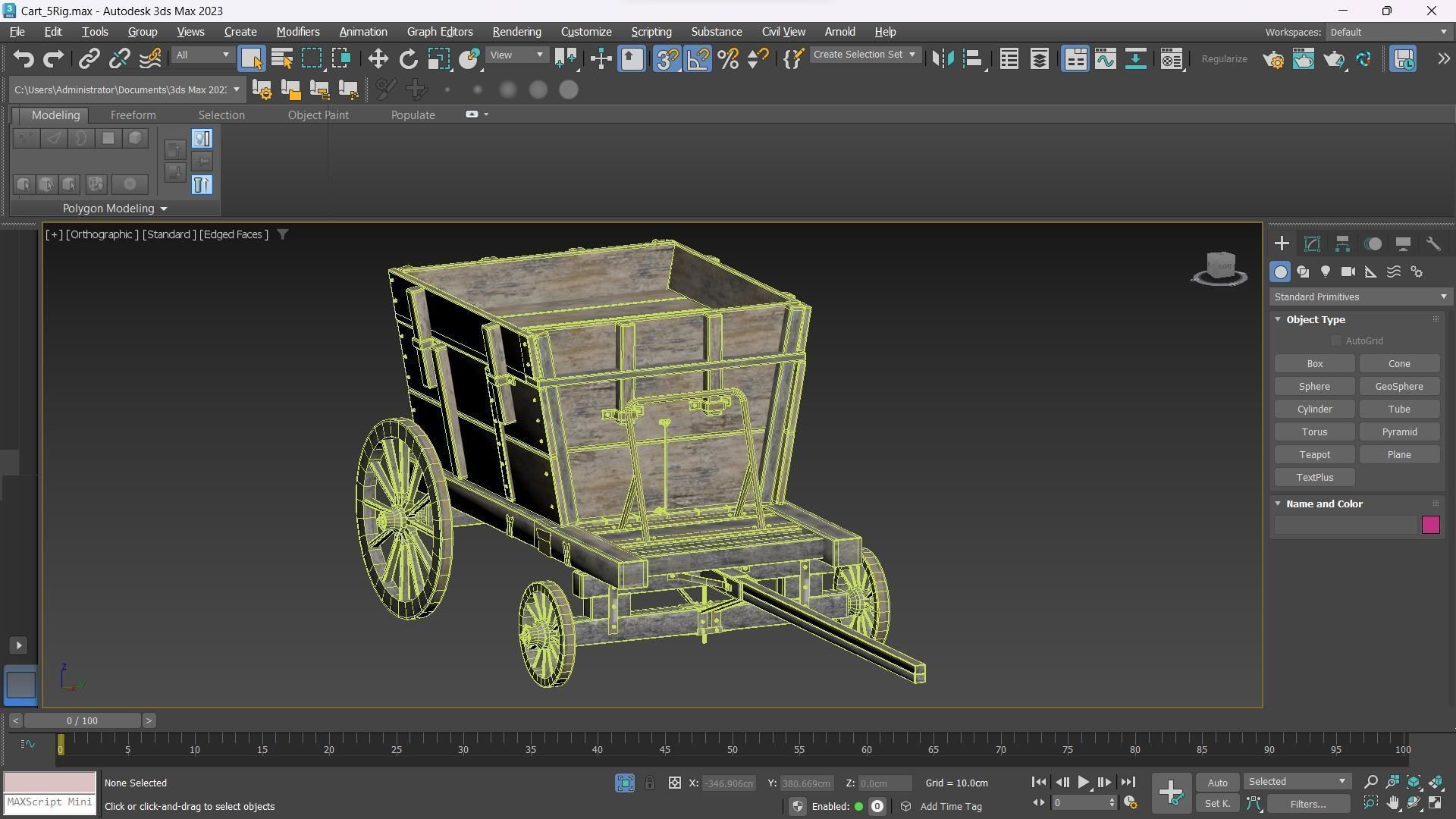Select the Select and Scale tool
1456x819 pixels.
(438, 58)
